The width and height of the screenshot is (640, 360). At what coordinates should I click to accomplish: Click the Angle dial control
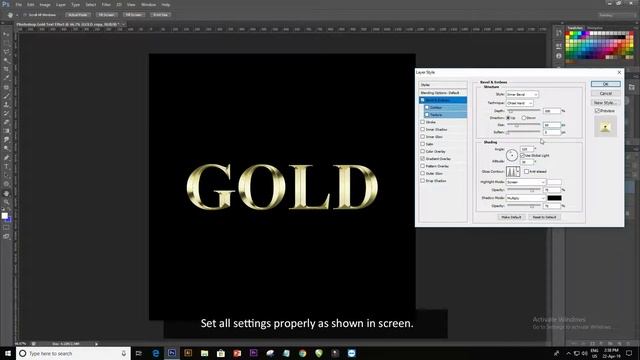pyautogui.click(x=512, y=155)
